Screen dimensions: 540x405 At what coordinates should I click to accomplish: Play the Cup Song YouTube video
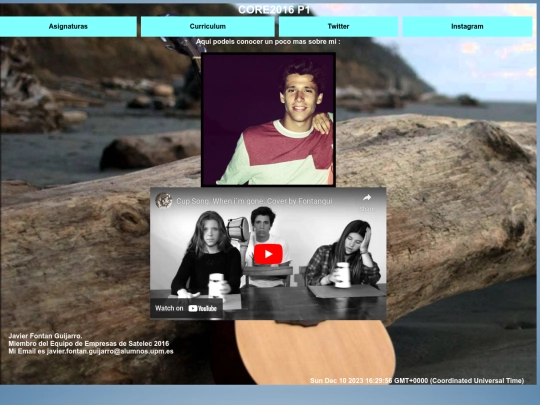(x=268, y=254)
